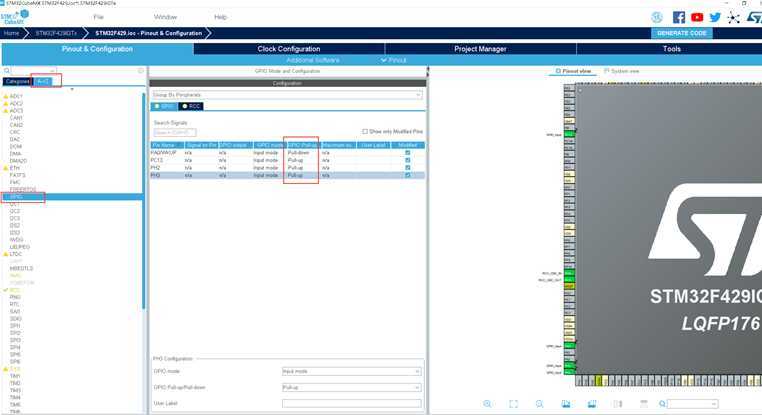
Task: Open the GPIO tab in configuration
Action: coord(164,106)
